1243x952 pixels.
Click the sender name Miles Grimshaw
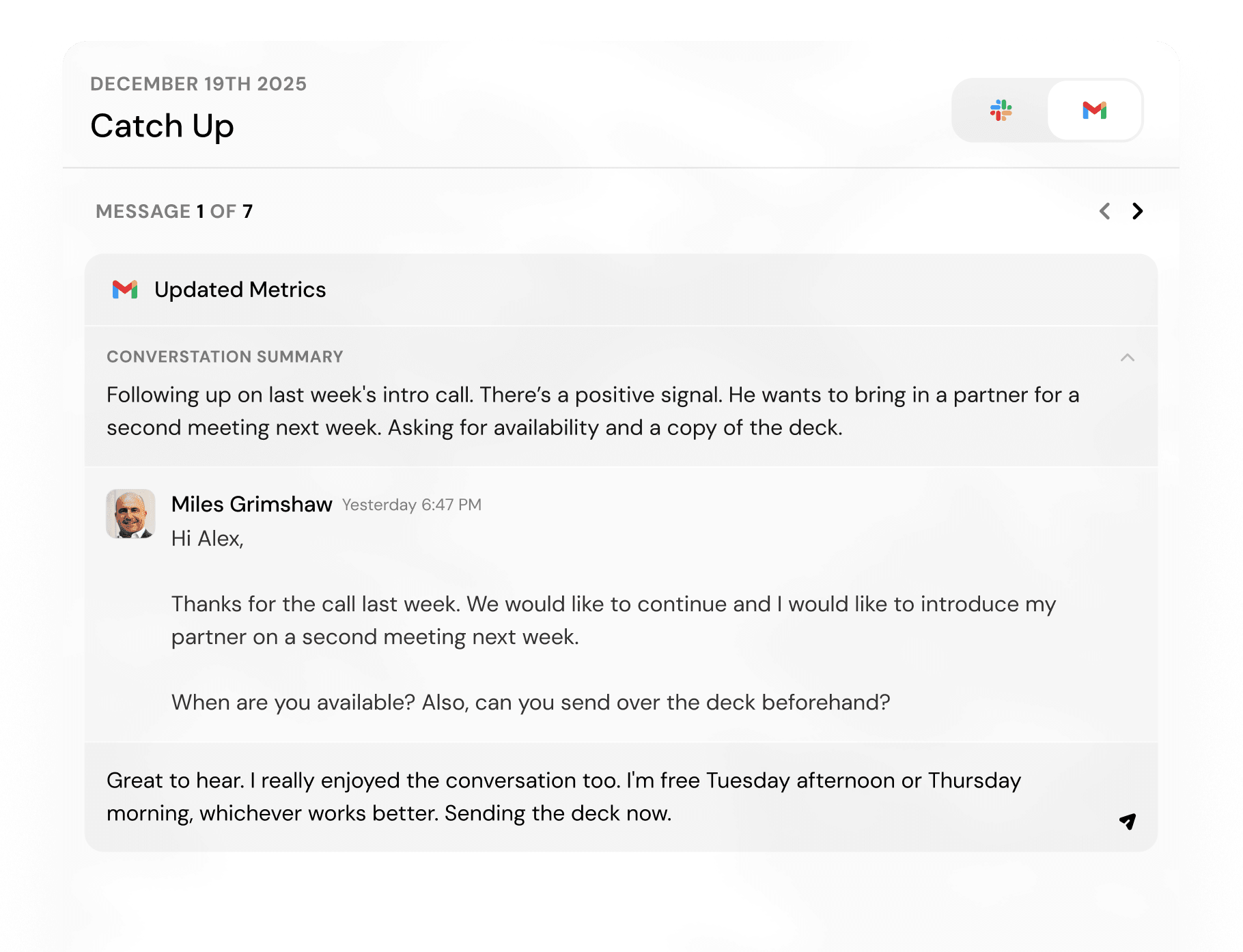[251, 504]
